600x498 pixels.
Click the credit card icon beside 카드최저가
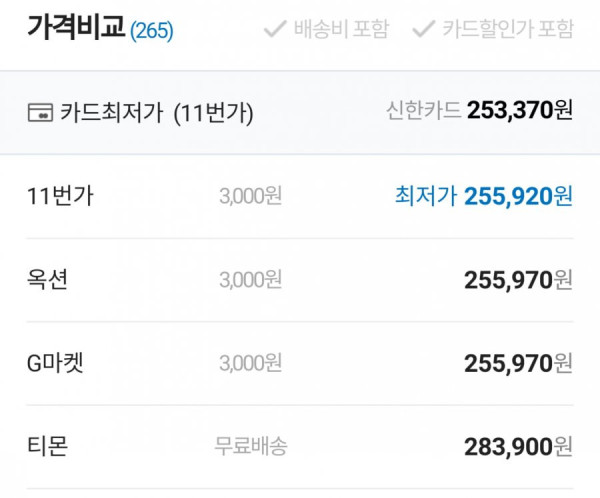click(40, 113)
